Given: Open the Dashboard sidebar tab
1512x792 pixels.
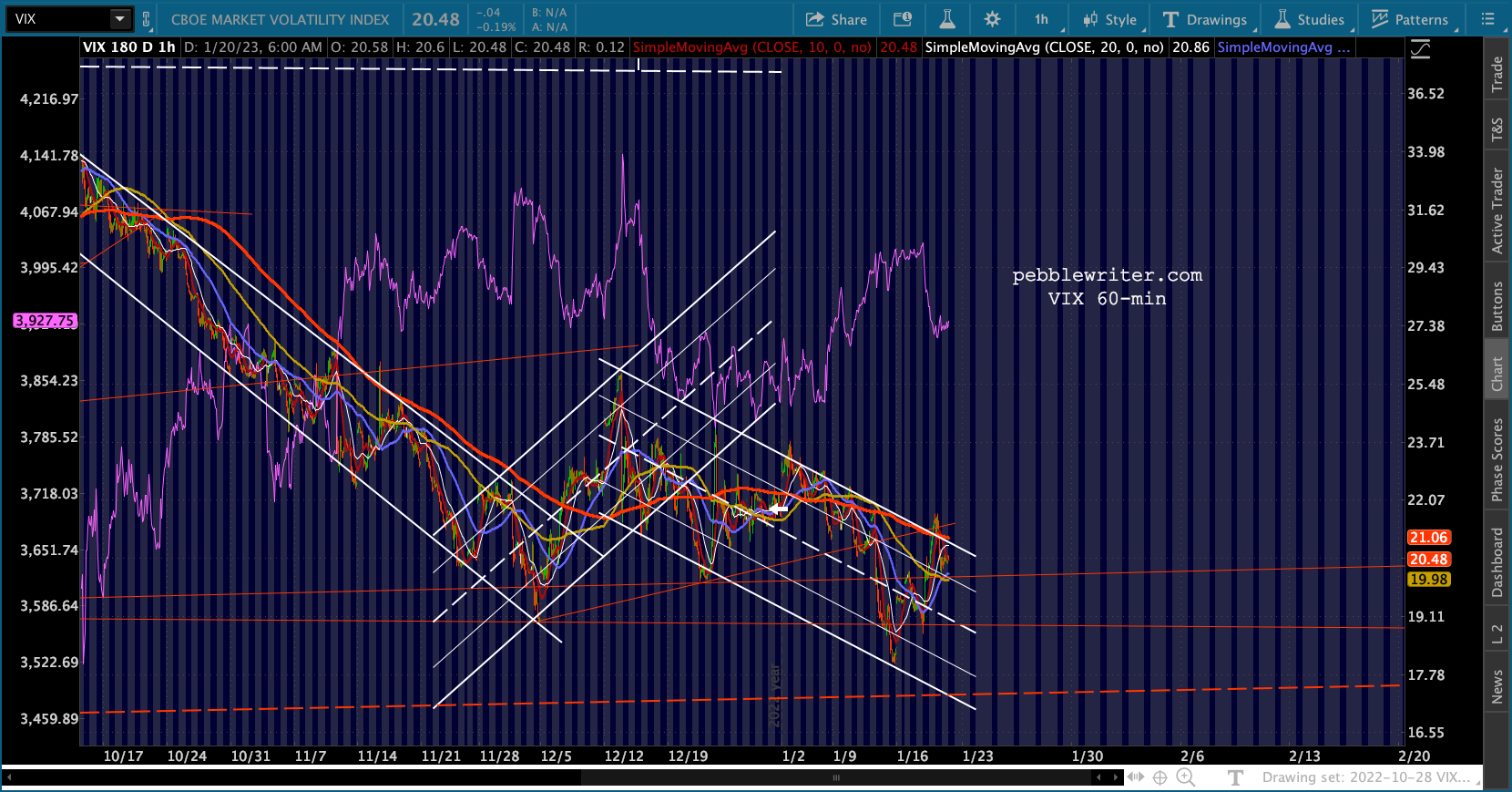Looking at the screenshot, I should 1497,562.
